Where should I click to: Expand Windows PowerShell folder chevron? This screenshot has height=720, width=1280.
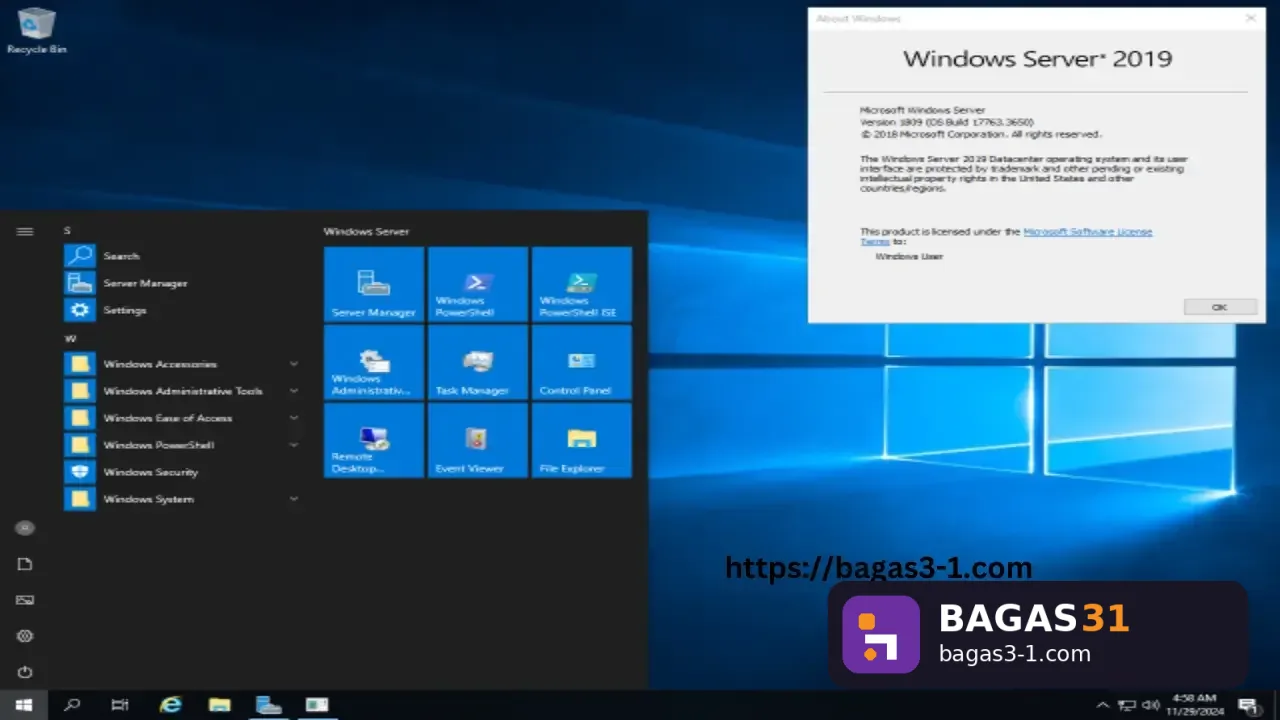point(294,445)
